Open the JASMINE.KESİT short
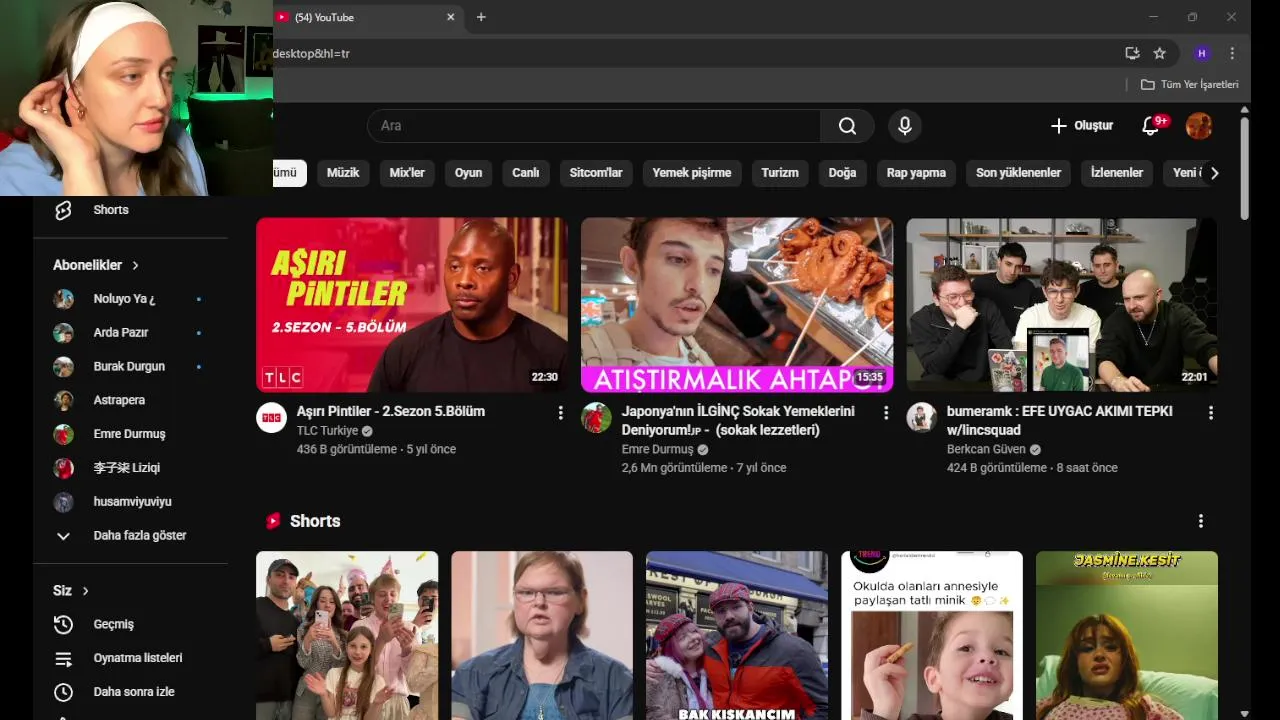The image size is (1280, 720). coord(1127,635)
